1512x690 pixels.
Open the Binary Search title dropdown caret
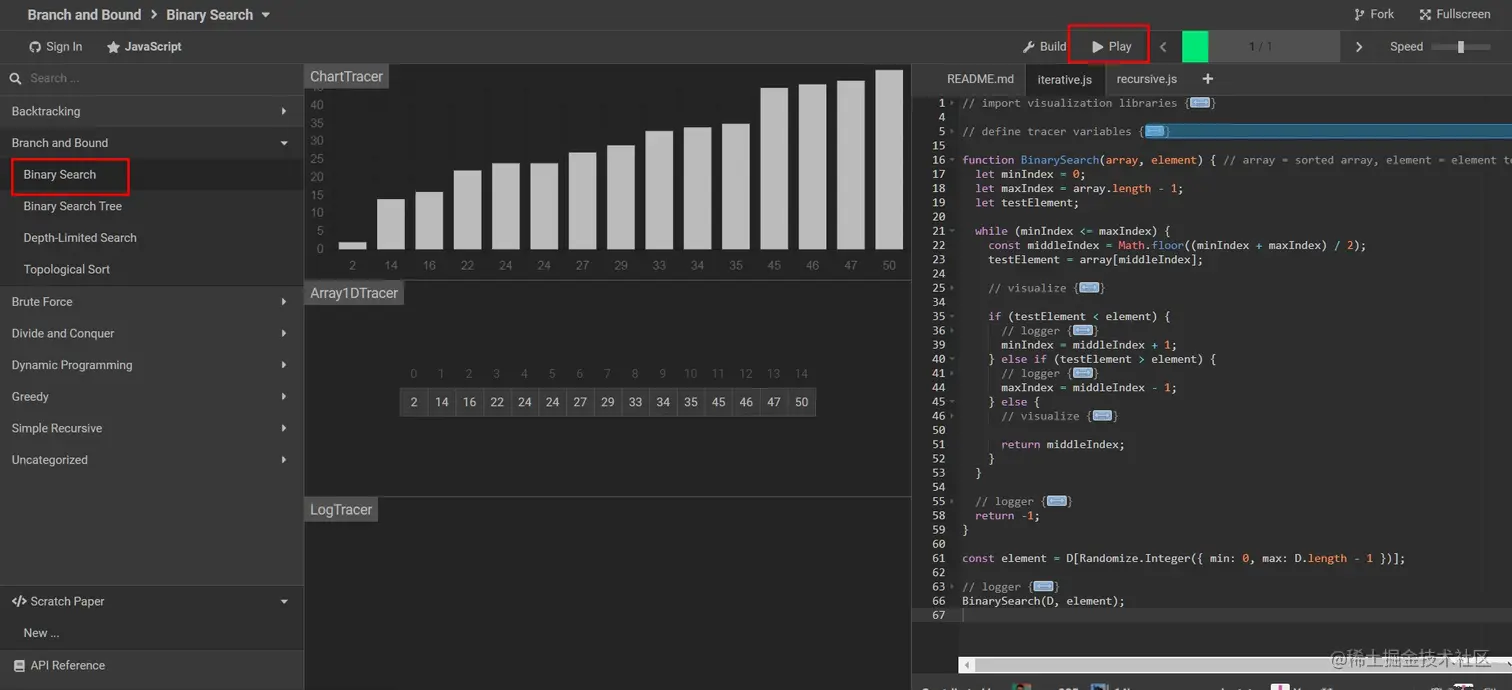click(265, 15)
